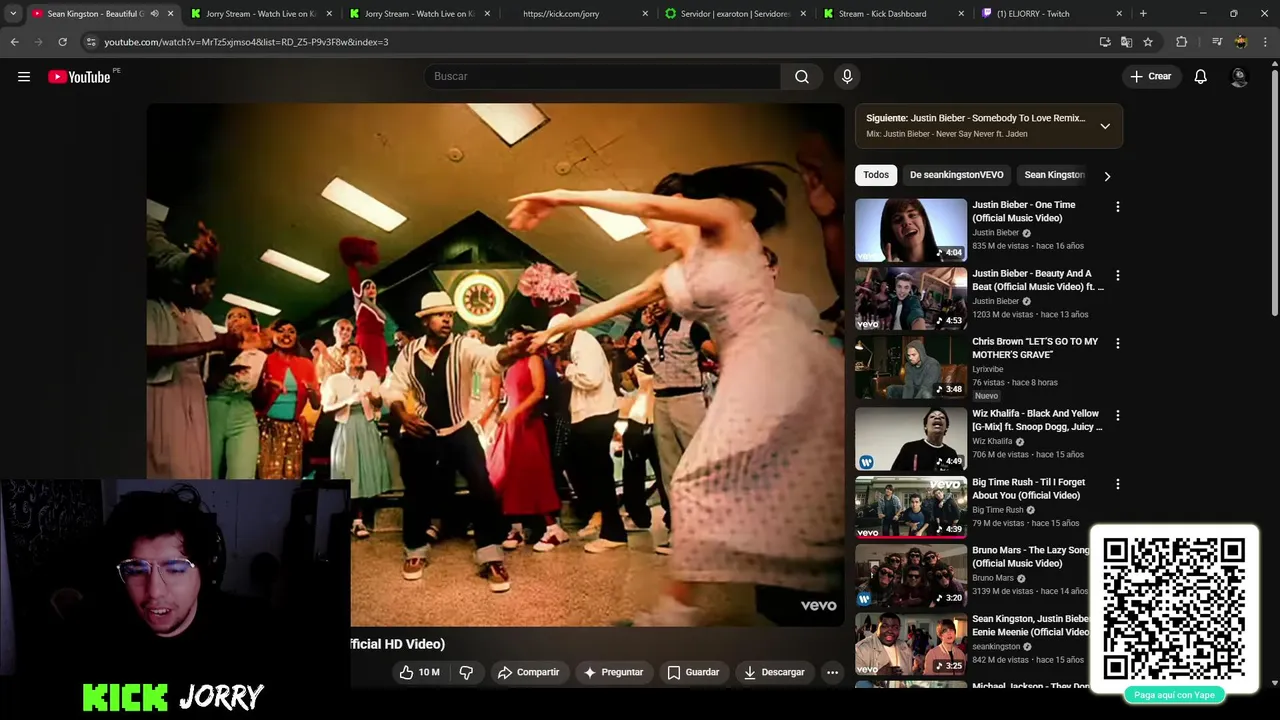Bookmark this page with star icon
The image size is (1280, 720).
pos(1148,42)
